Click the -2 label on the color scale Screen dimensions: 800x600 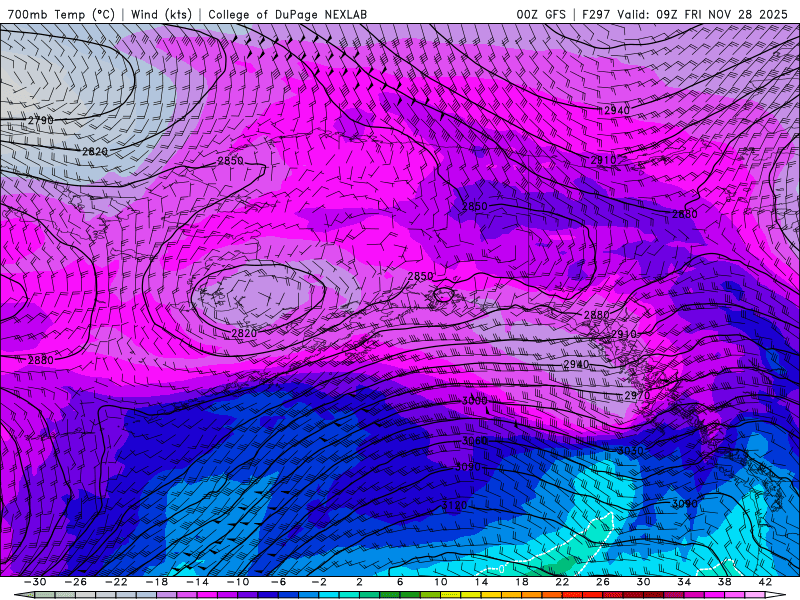(x=319, y=582)
